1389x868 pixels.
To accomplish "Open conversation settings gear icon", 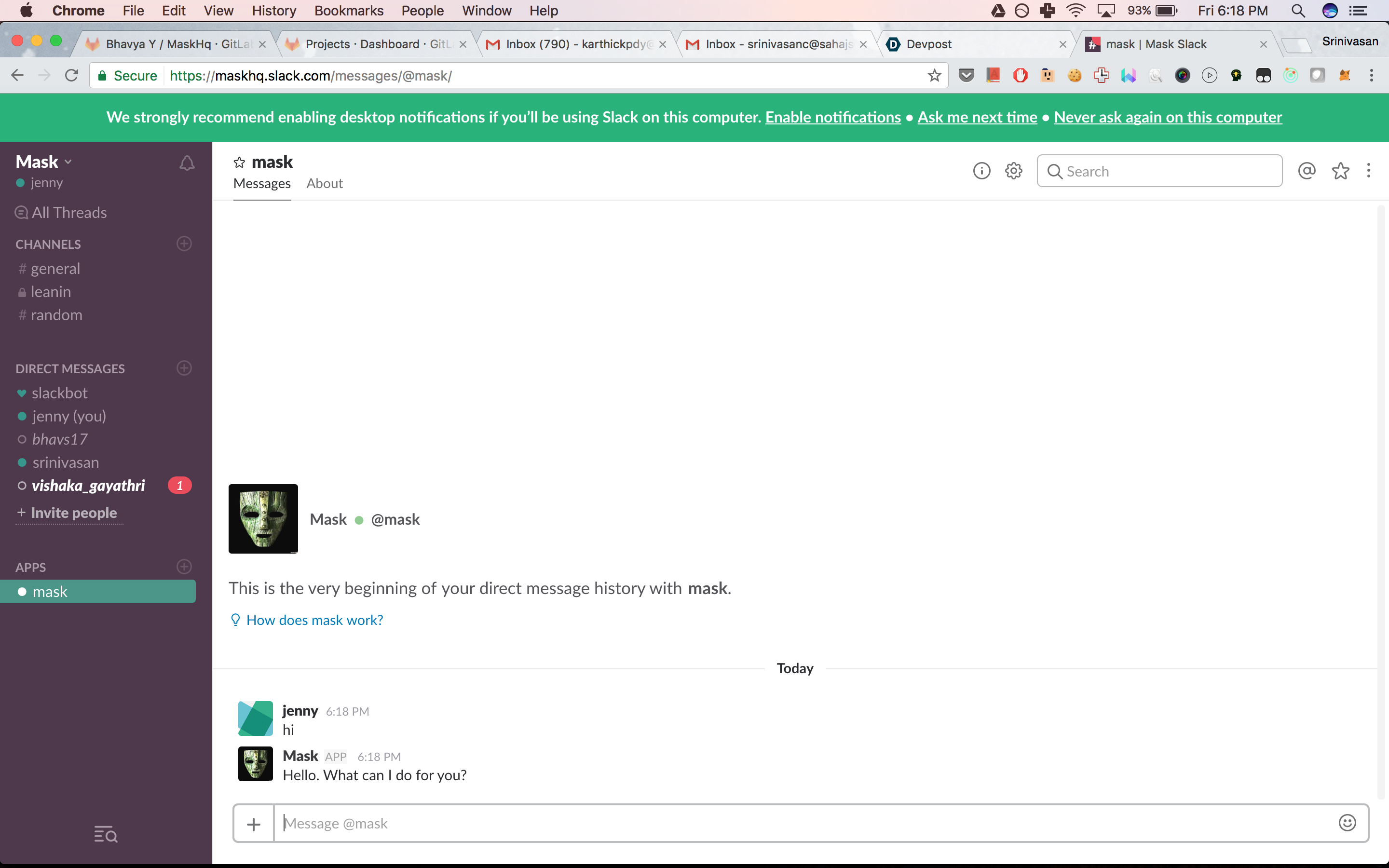I will coord(1014,171).
